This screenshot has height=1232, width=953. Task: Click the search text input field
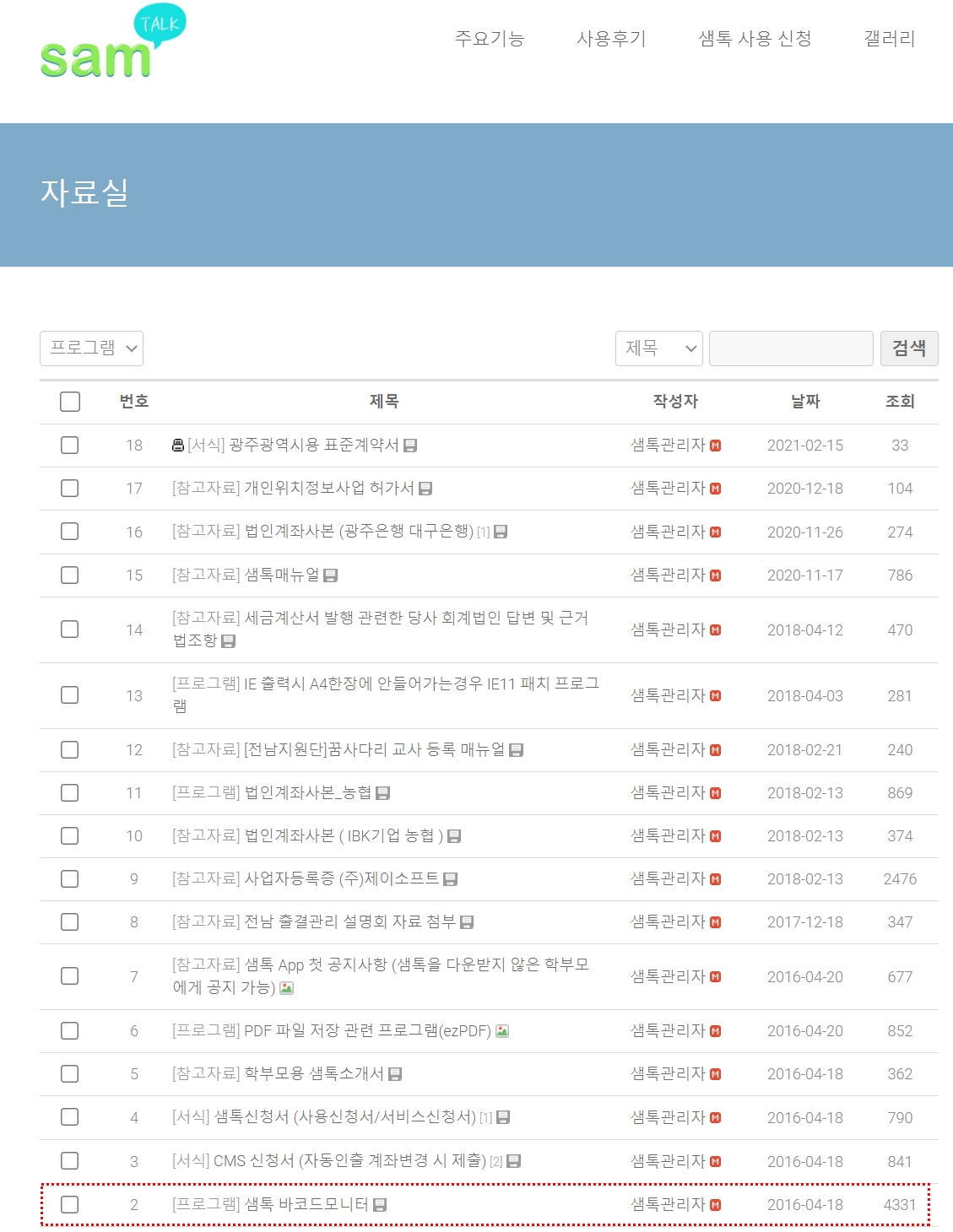[791, 349]
